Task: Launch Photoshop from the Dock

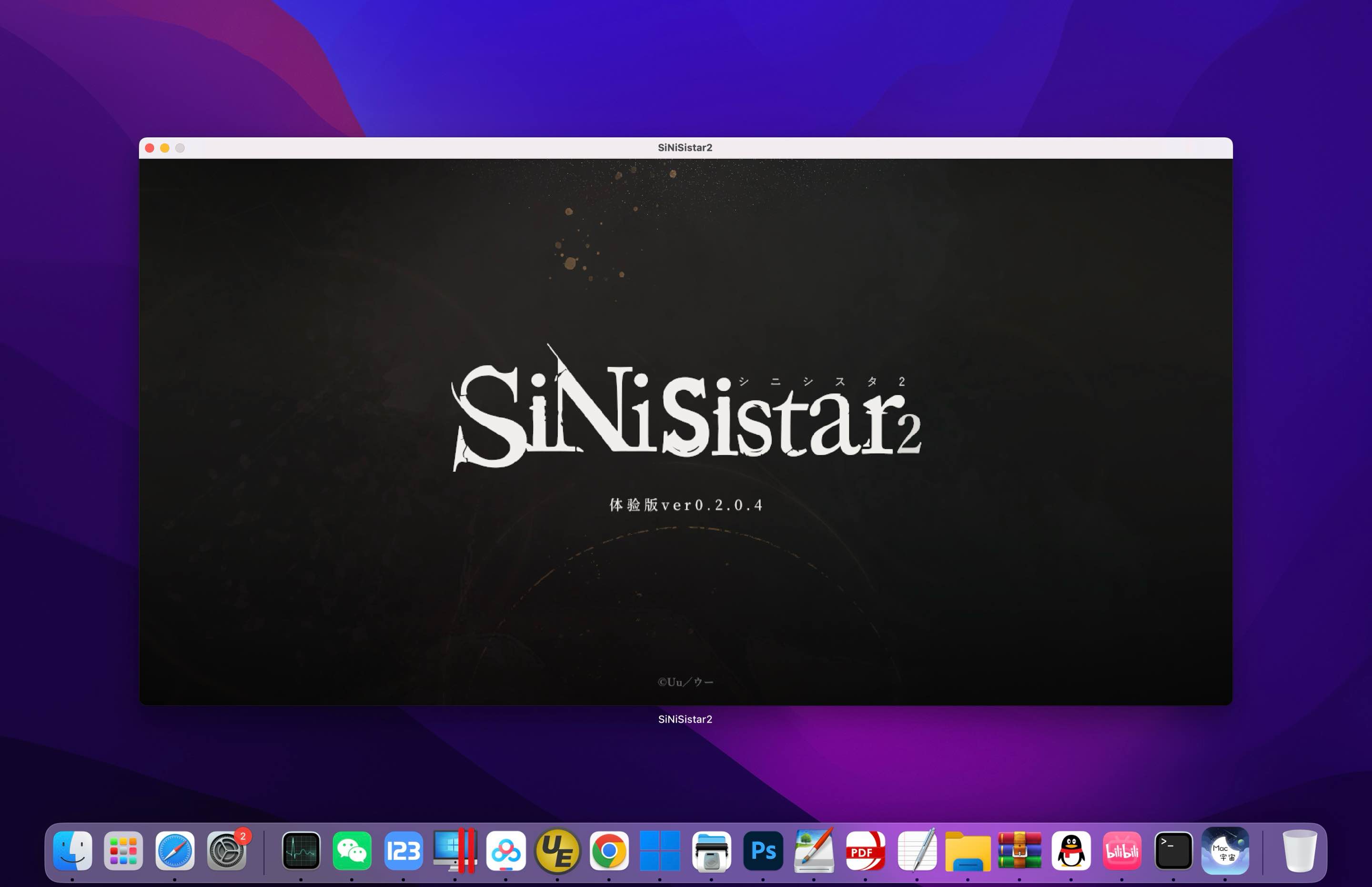Action: (763, 851)
